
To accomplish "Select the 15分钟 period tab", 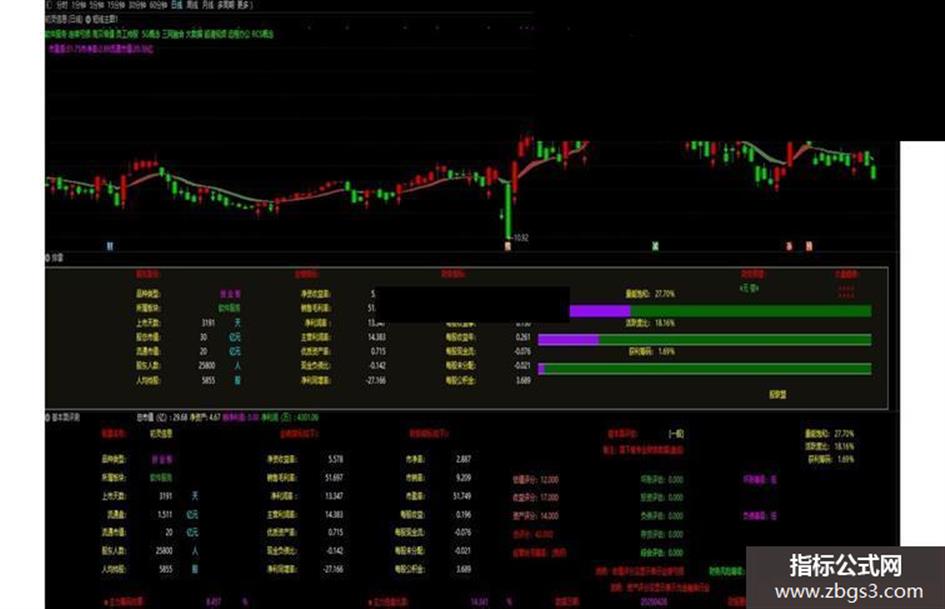I will pos(116,4).
